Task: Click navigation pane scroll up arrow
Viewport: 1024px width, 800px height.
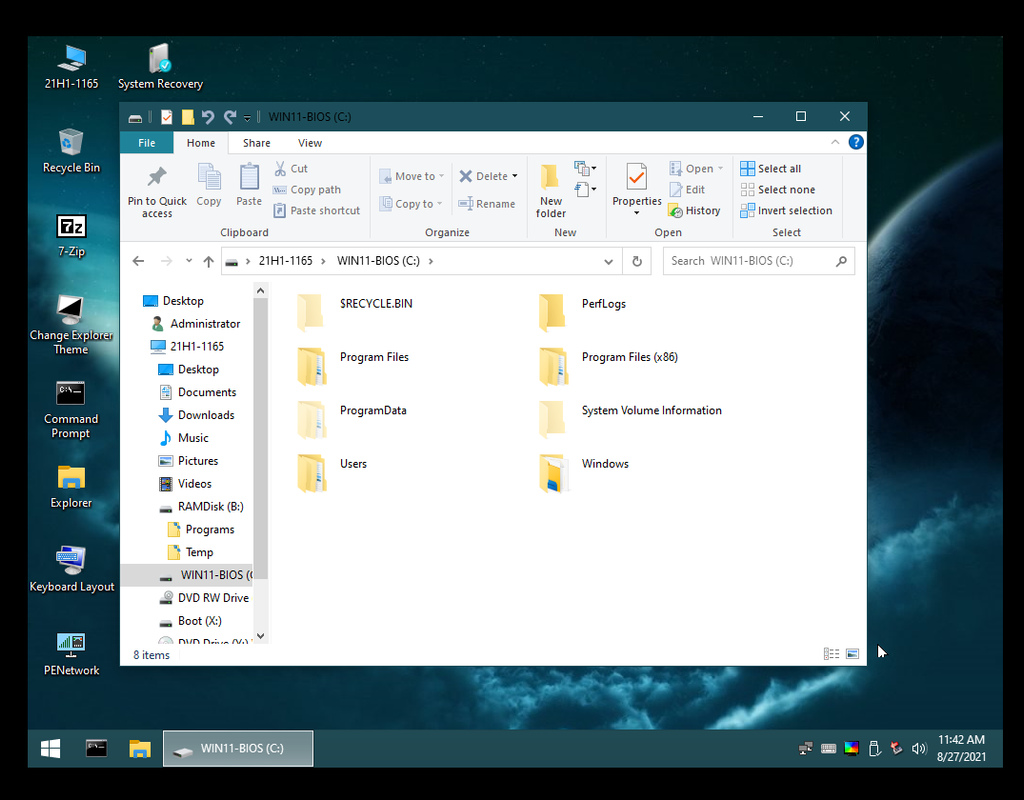Action: pos(261,291)
